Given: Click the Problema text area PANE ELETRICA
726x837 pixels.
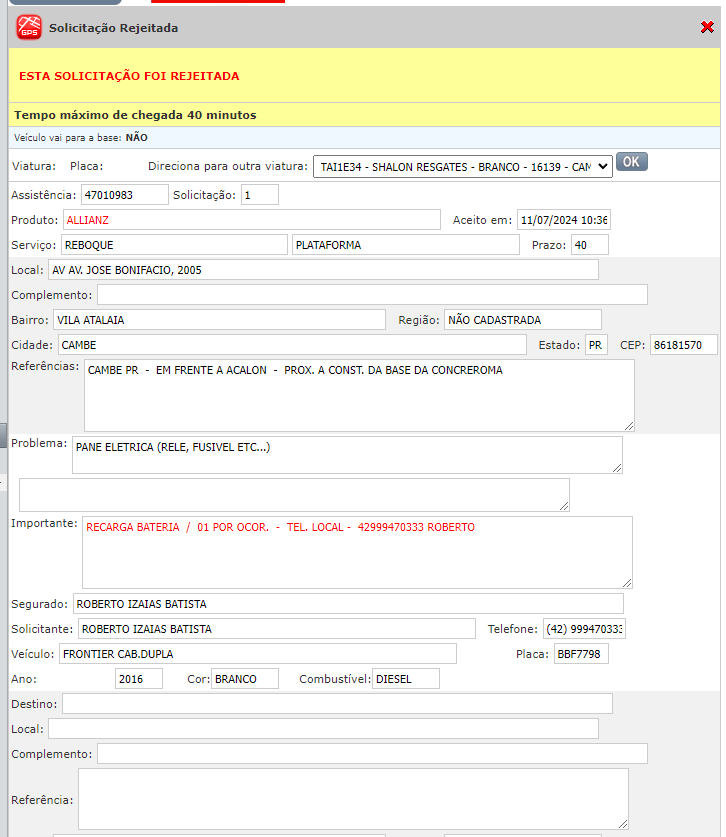Looking at the screenshot, I should click(x=347, y=455).
